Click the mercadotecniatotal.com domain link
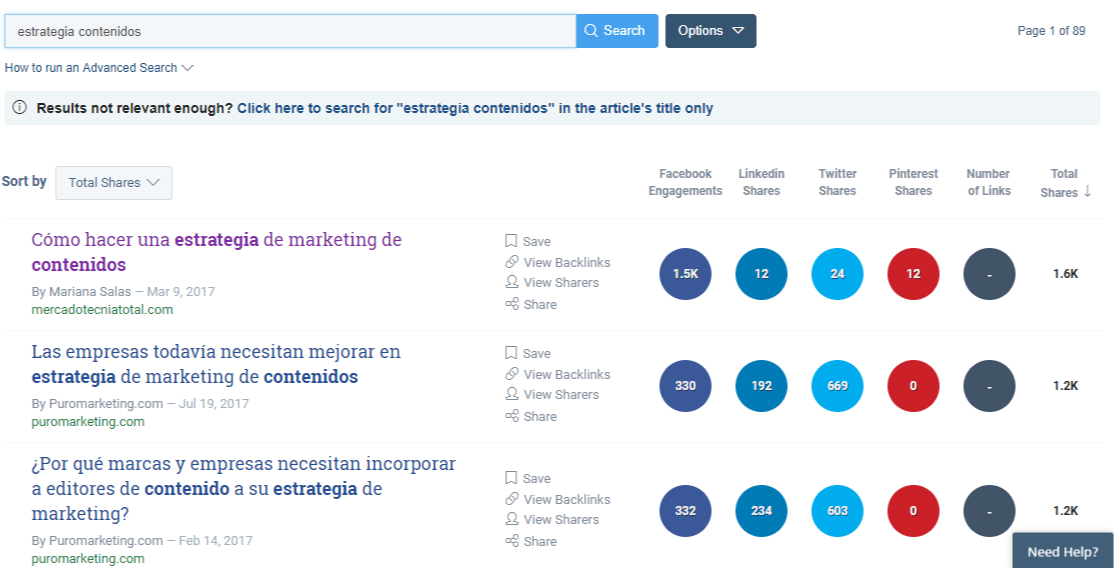Image resolution: width=1114 pixels, height=568 pixels. (102, 309)
